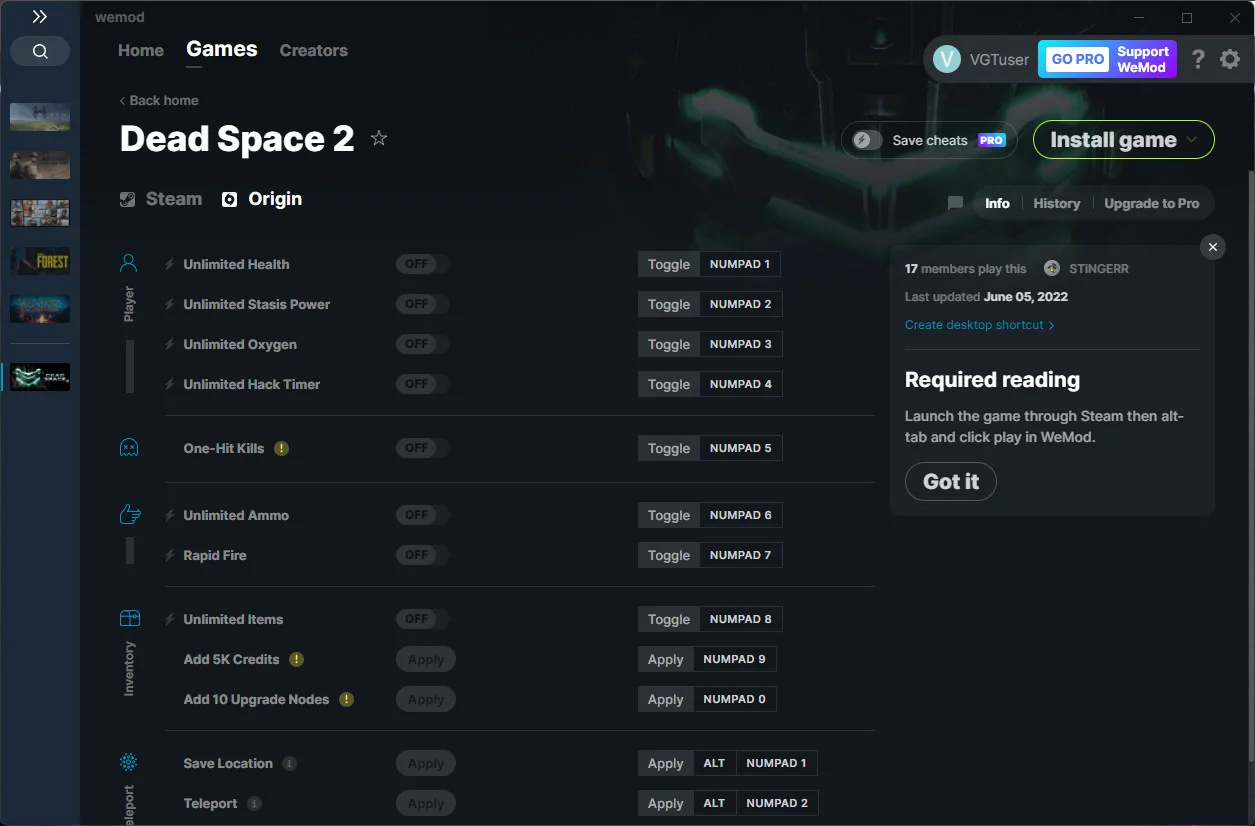Screen dimensions: 1255x826
Task: Close the info panel with the X
Action: (x=1213, y=247)
